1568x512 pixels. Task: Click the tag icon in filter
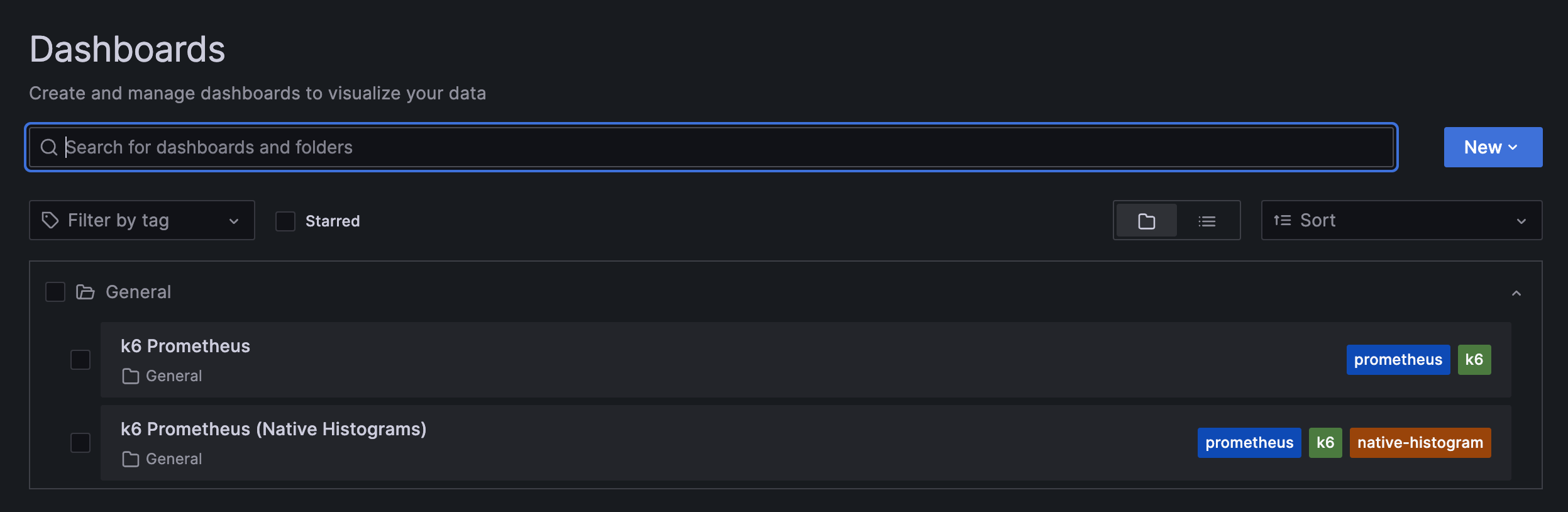(x=50, y=220)
